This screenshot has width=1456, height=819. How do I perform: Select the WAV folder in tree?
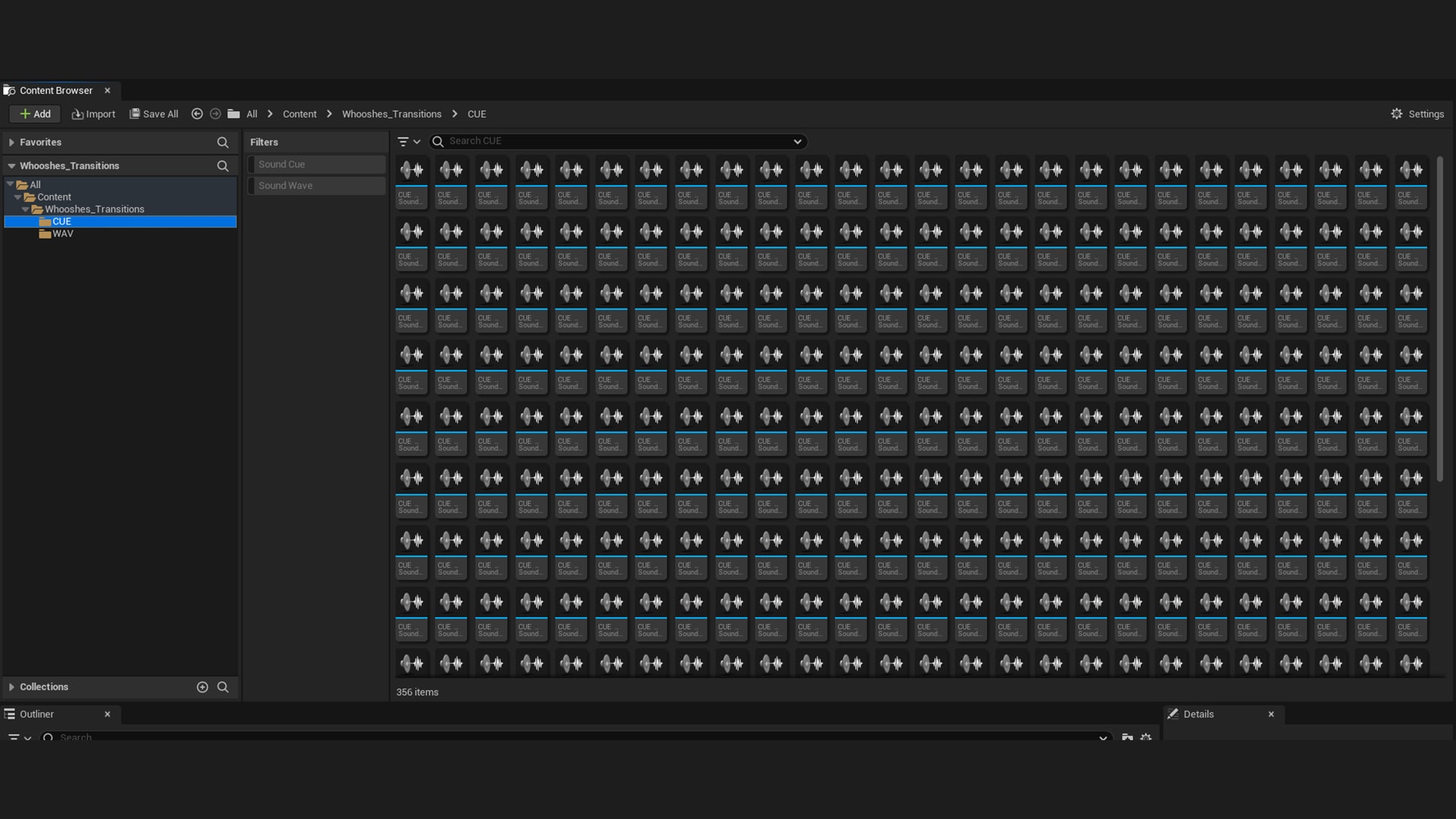[62, 234]
